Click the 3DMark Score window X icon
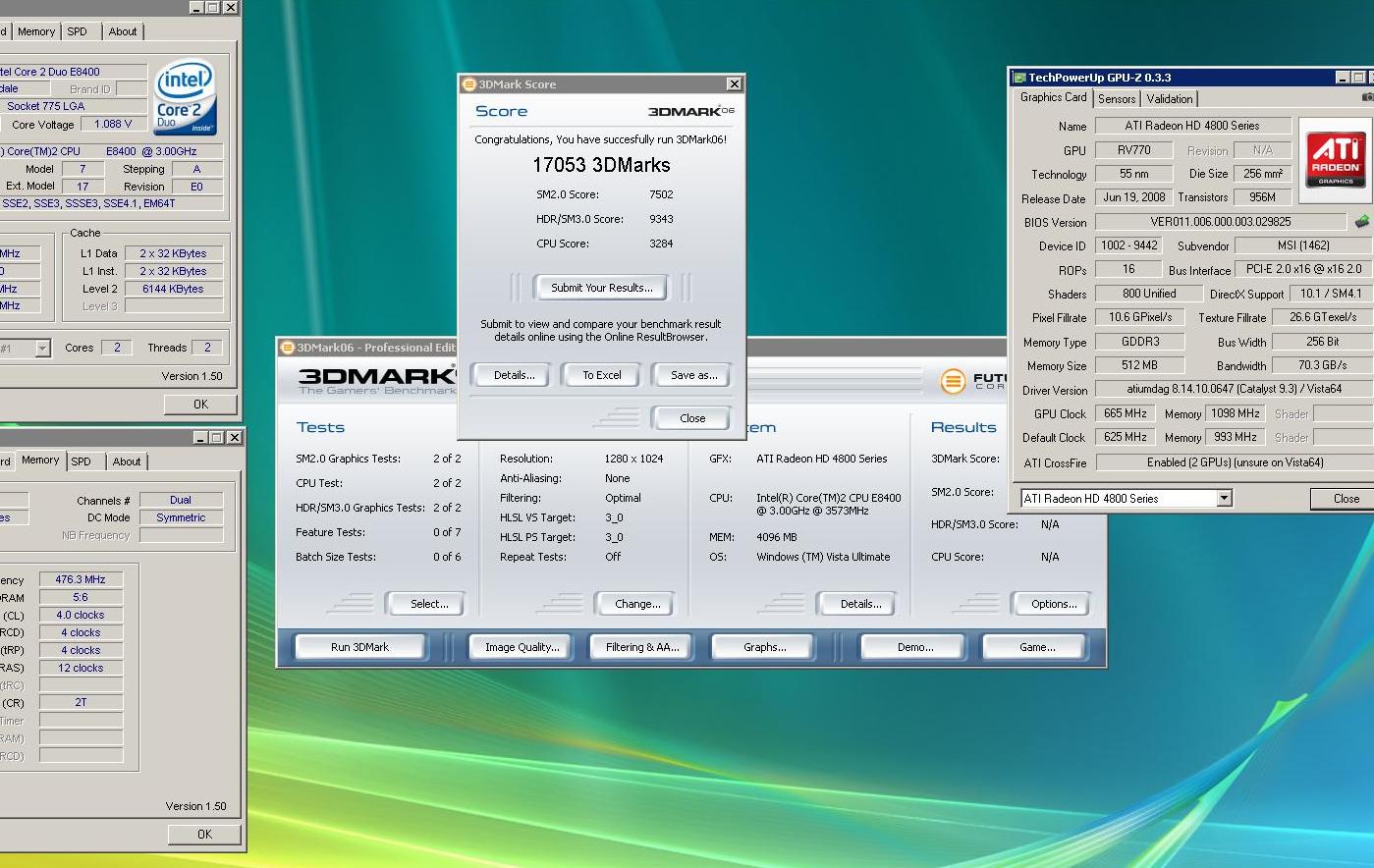 click(733, 84)
